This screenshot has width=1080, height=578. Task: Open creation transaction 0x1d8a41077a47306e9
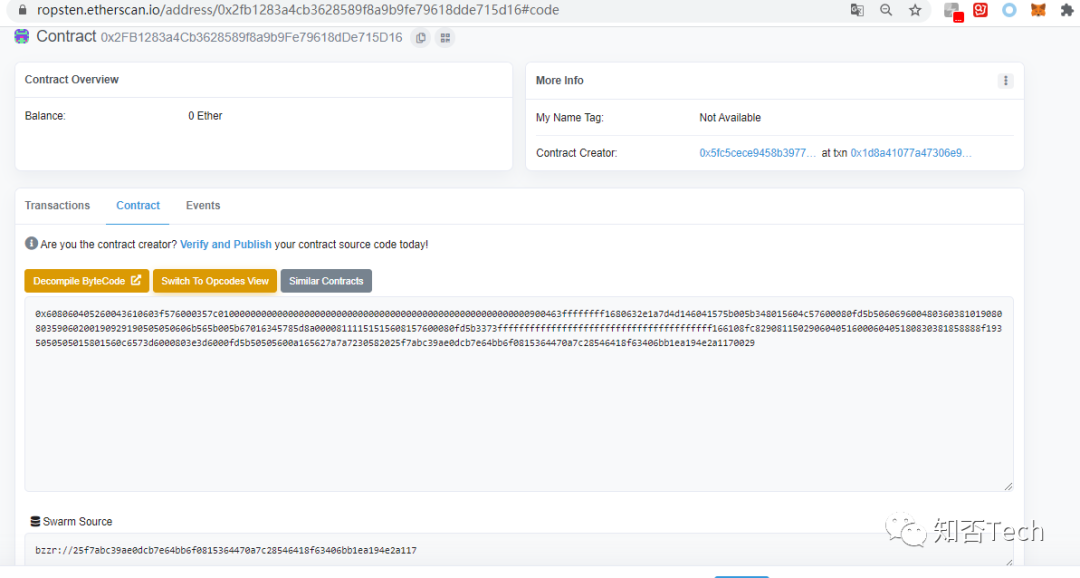[x=911, y=153]
